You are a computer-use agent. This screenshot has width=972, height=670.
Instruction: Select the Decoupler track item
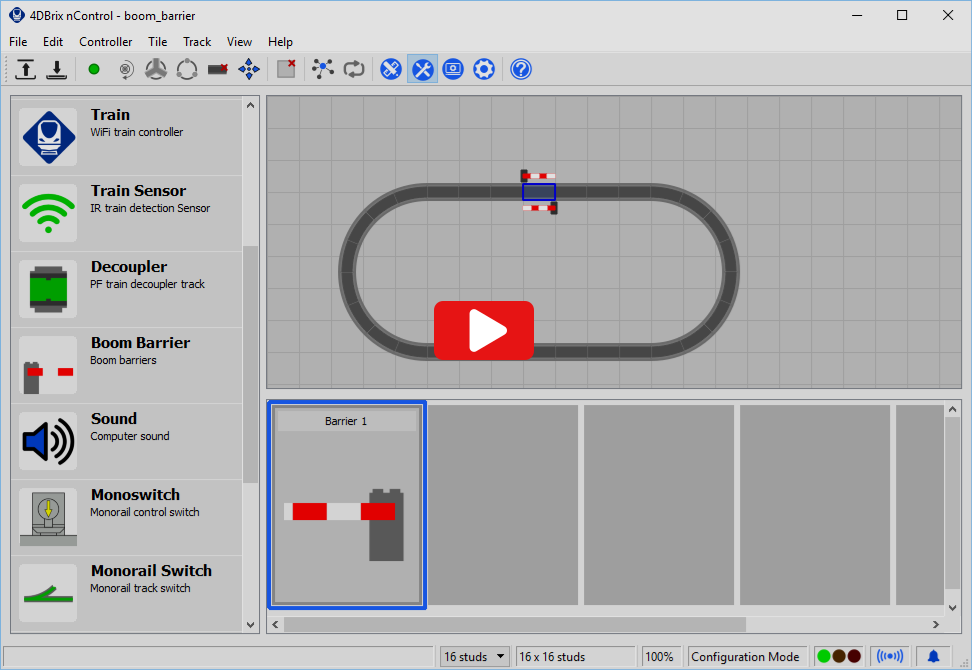[x=126, y=289]
